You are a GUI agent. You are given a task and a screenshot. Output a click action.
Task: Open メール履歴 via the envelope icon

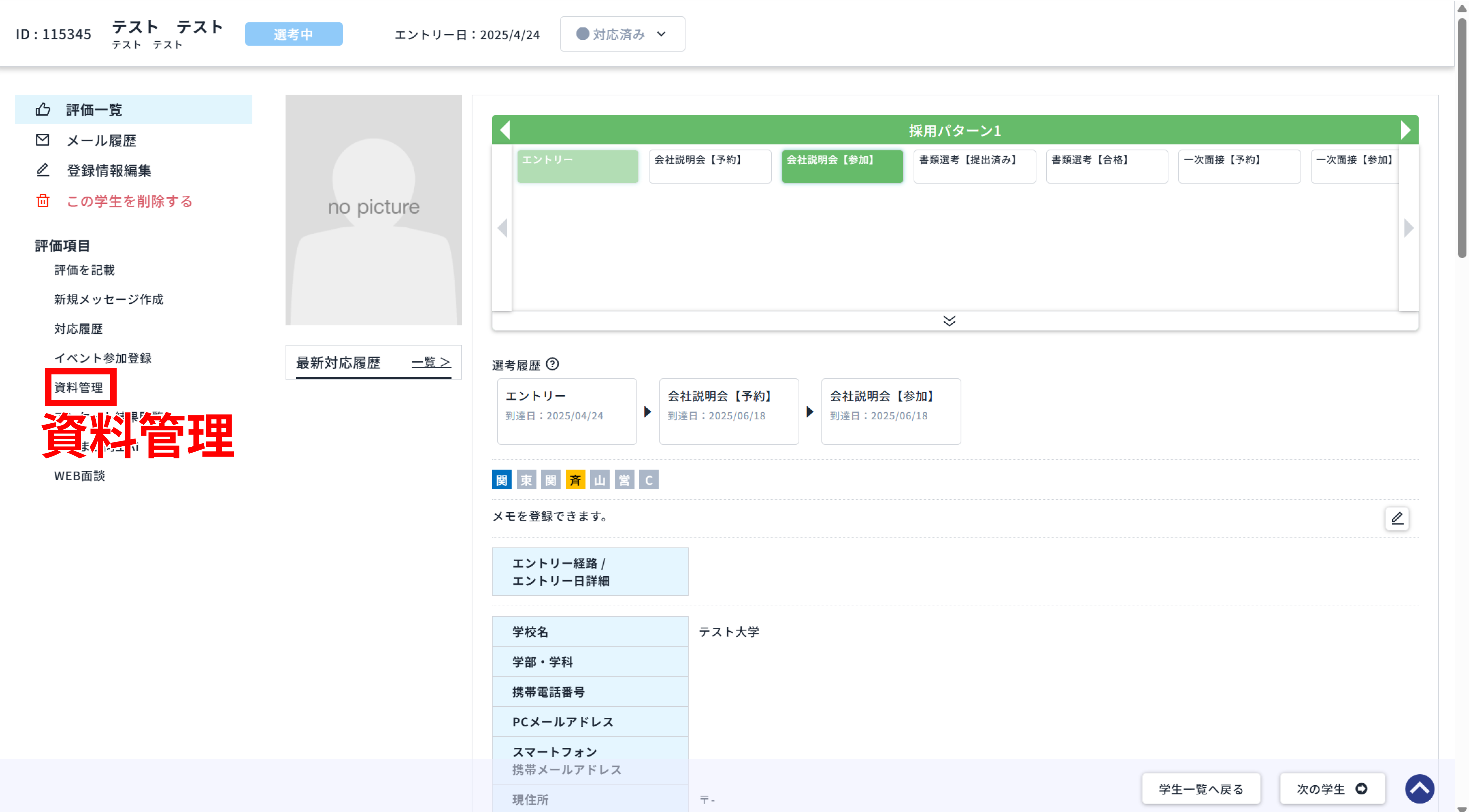42,140
